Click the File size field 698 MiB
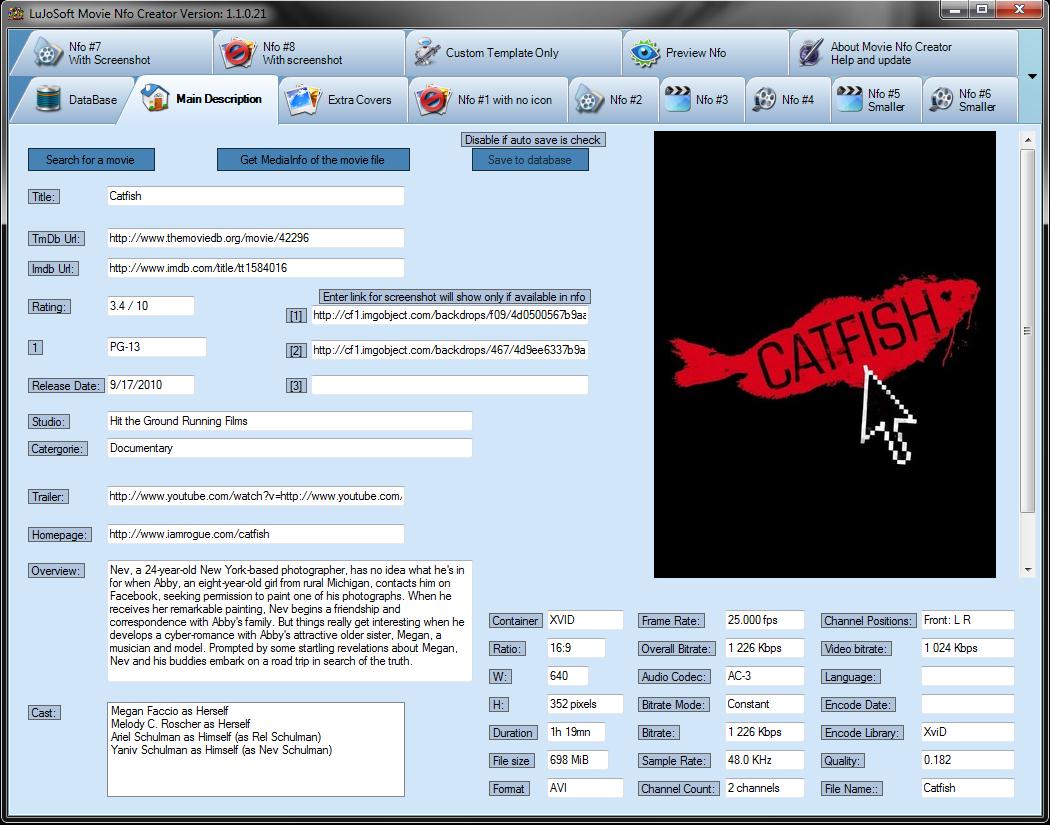Viewport: 1050px width, 825px height. 577,760
